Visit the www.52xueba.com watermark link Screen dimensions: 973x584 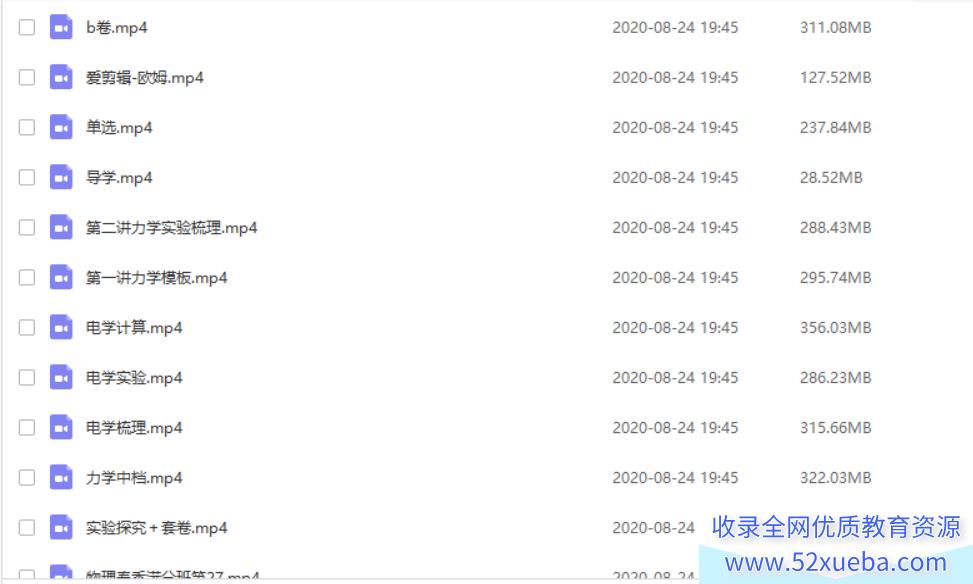pyautogui.click(x=835, y=562)
